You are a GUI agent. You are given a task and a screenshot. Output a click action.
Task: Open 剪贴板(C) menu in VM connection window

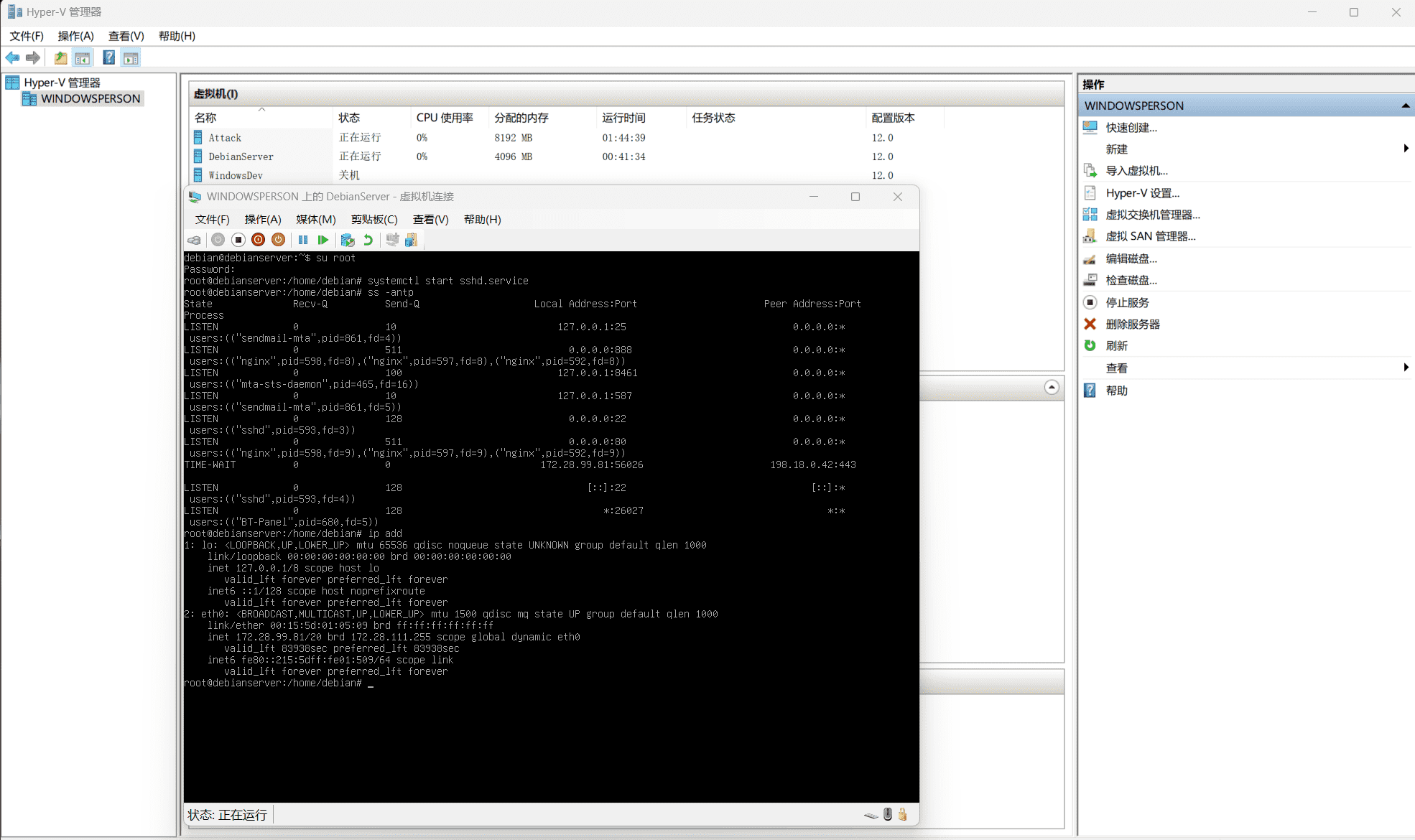374,220
